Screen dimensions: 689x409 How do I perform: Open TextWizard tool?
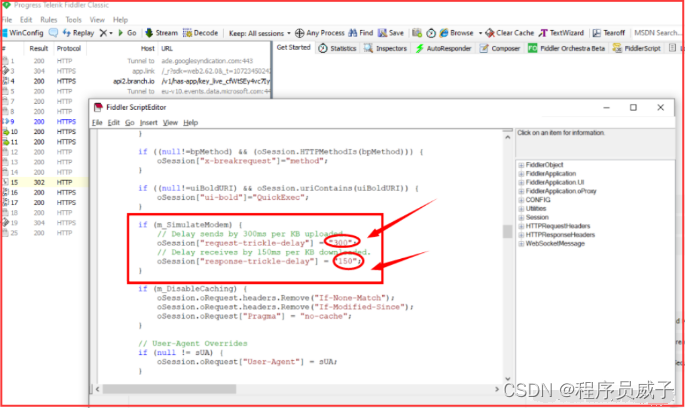561,33
